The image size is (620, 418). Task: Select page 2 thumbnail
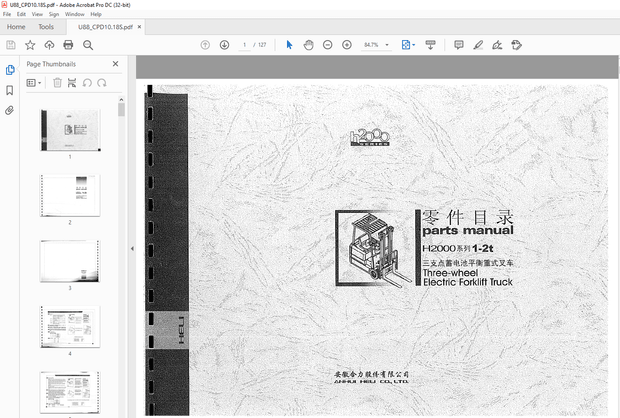point(70,195)
